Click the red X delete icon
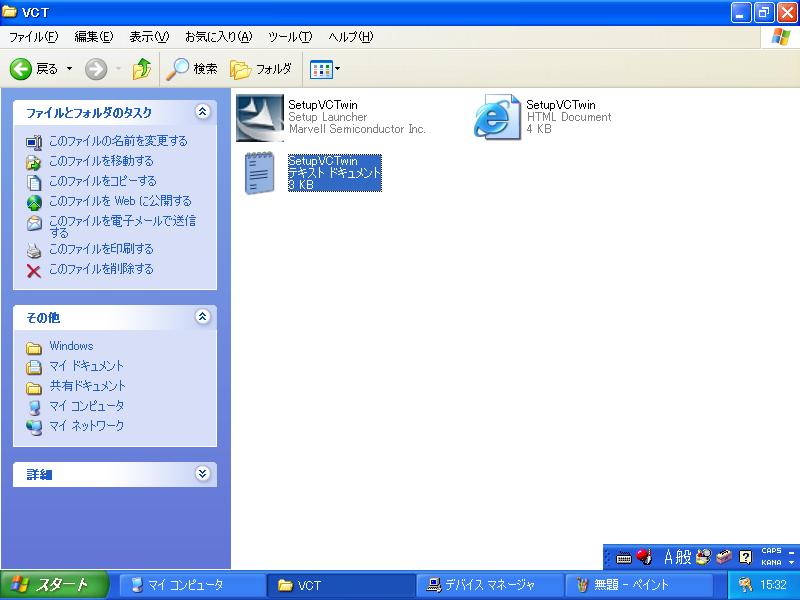The width and height of the screenshot is (800, 600). click(34, 270)
